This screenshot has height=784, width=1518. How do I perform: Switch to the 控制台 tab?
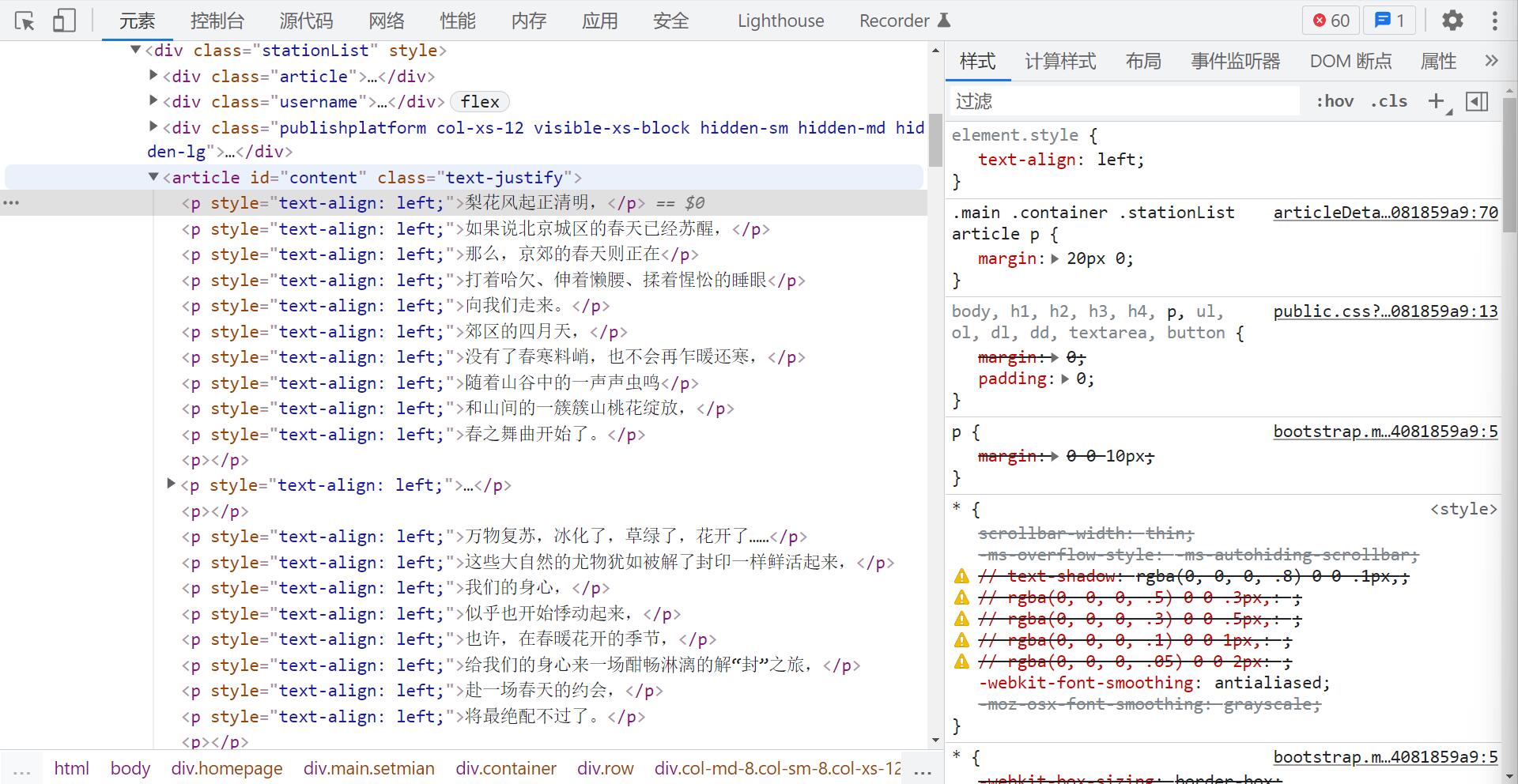[x=217, y=21]
